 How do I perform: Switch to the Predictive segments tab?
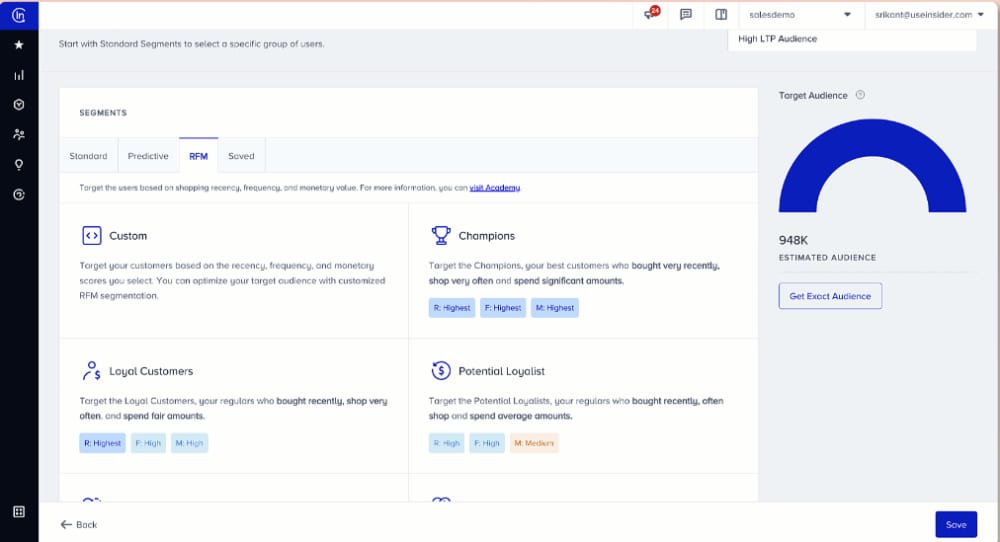(148, 156)
